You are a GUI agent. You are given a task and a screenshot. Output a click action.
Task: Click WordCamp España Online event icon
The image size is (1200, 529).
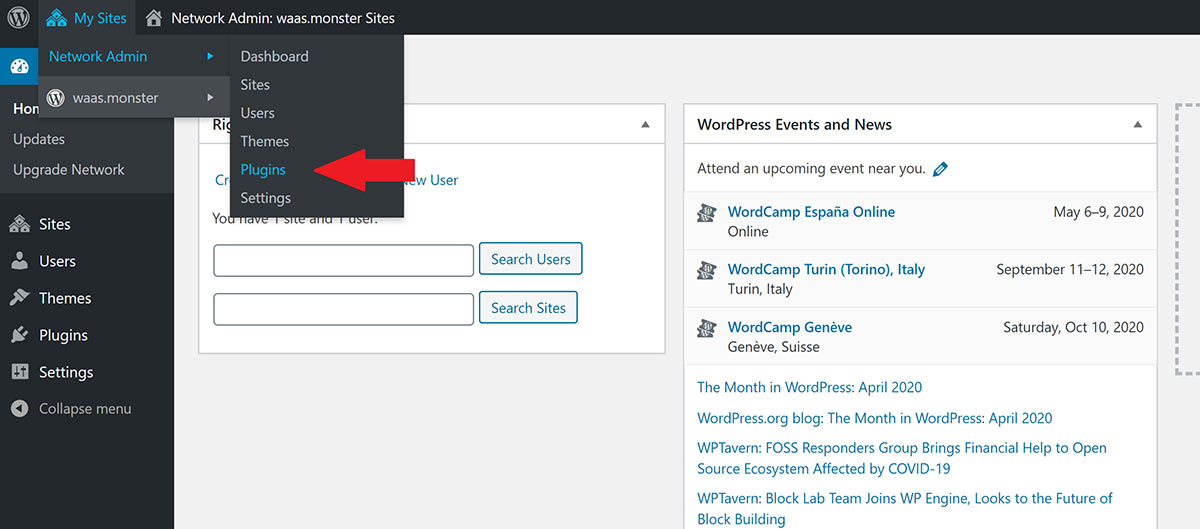point(706,213)
